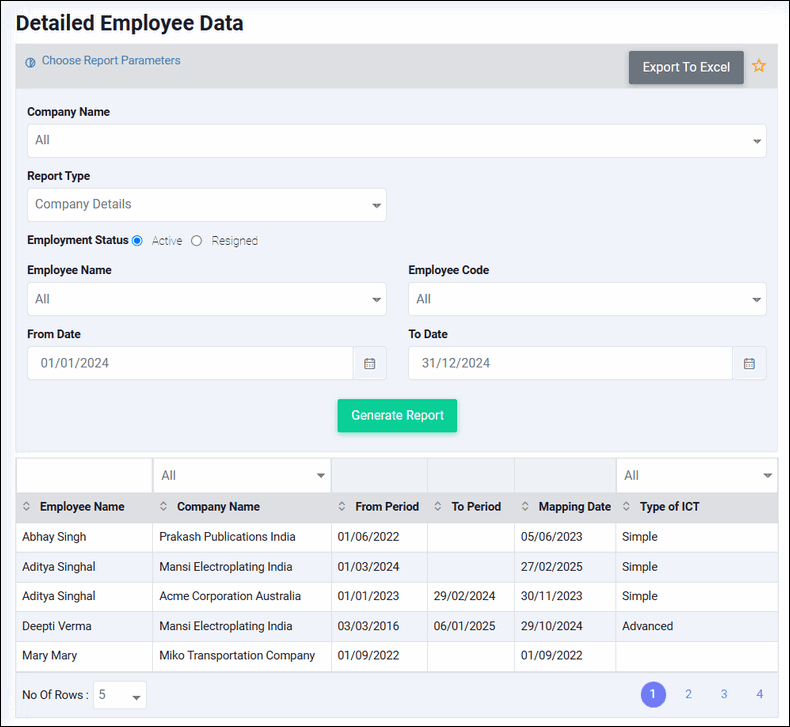Image resolution: width=790 pixels, height=727 pixels.
Task: Click the Generate Report button
Action: click(397, 416)
